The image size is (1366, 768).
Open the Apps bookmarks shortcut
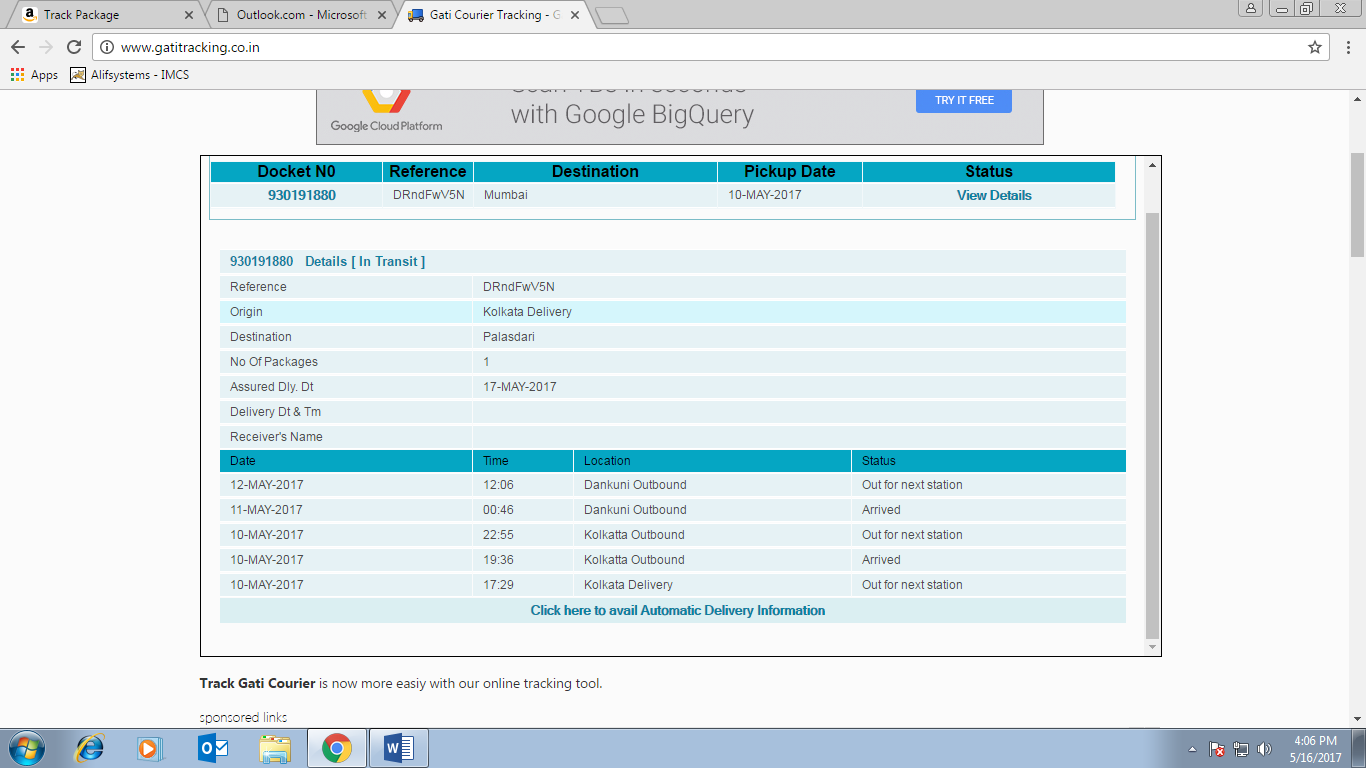[x=34, y=75]
